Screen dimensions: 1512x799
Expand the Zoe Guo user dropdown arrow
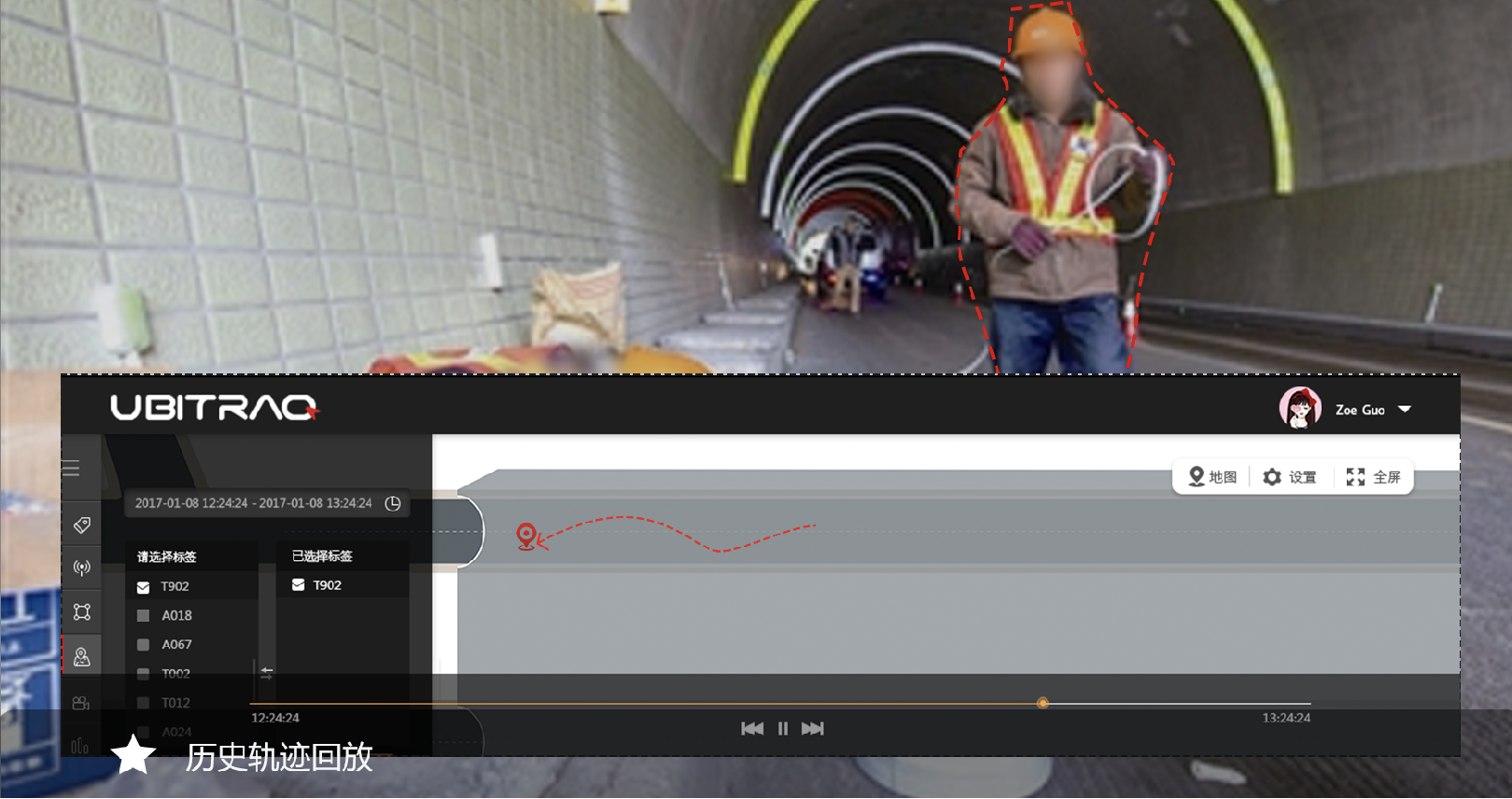(x=1405, y=410)
